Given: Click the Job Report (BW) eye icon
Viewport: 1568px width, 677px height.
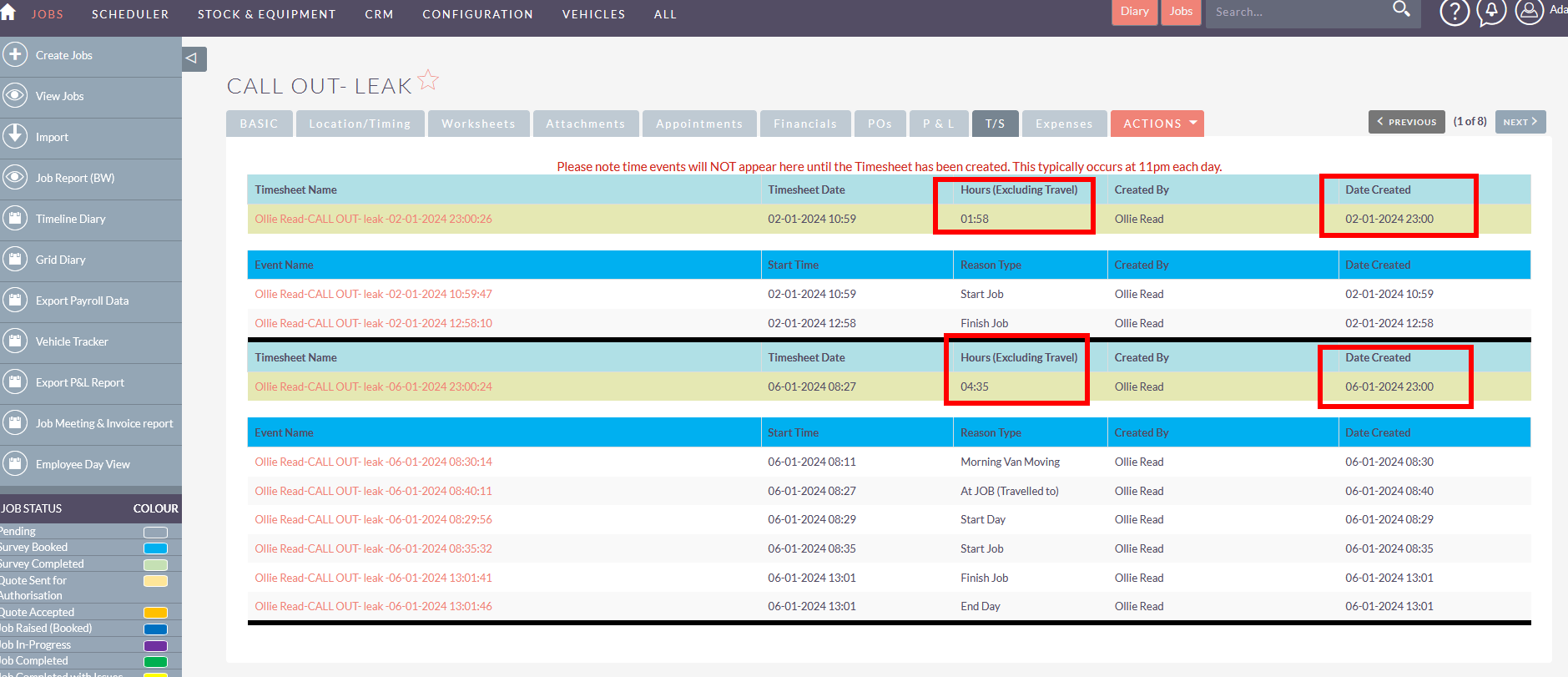Looking at the screenshot, I should pos(15,178).
